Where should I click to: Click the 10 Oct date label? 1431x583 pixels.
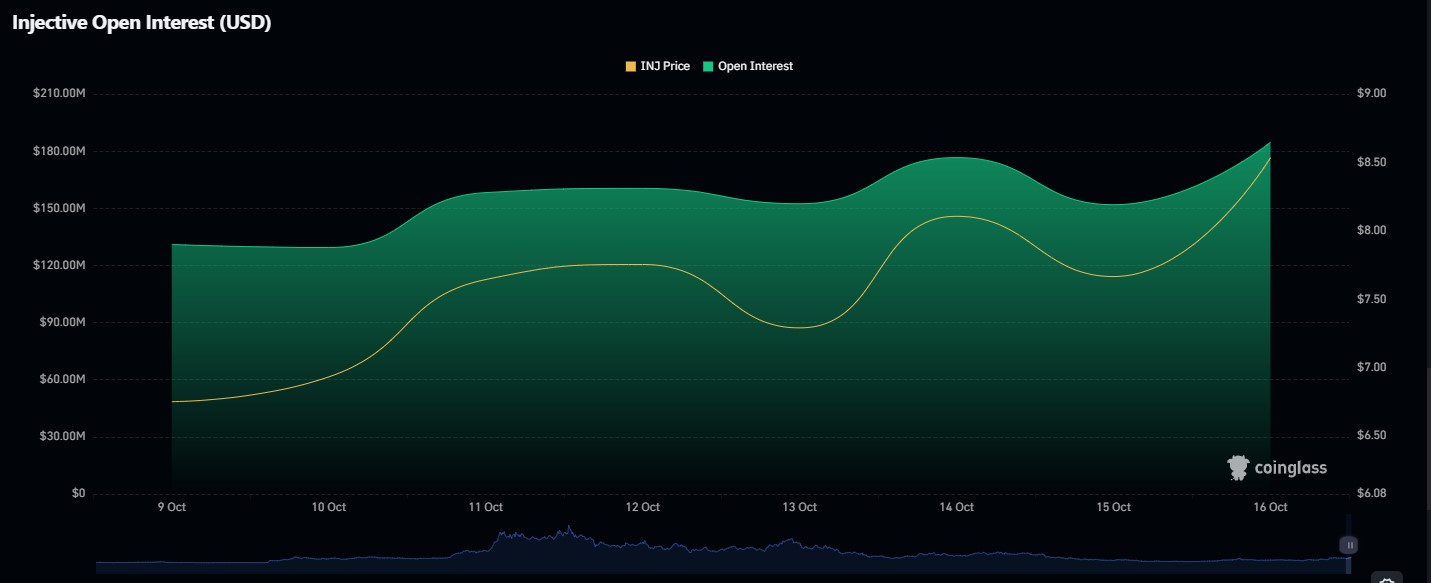[329, 507]
